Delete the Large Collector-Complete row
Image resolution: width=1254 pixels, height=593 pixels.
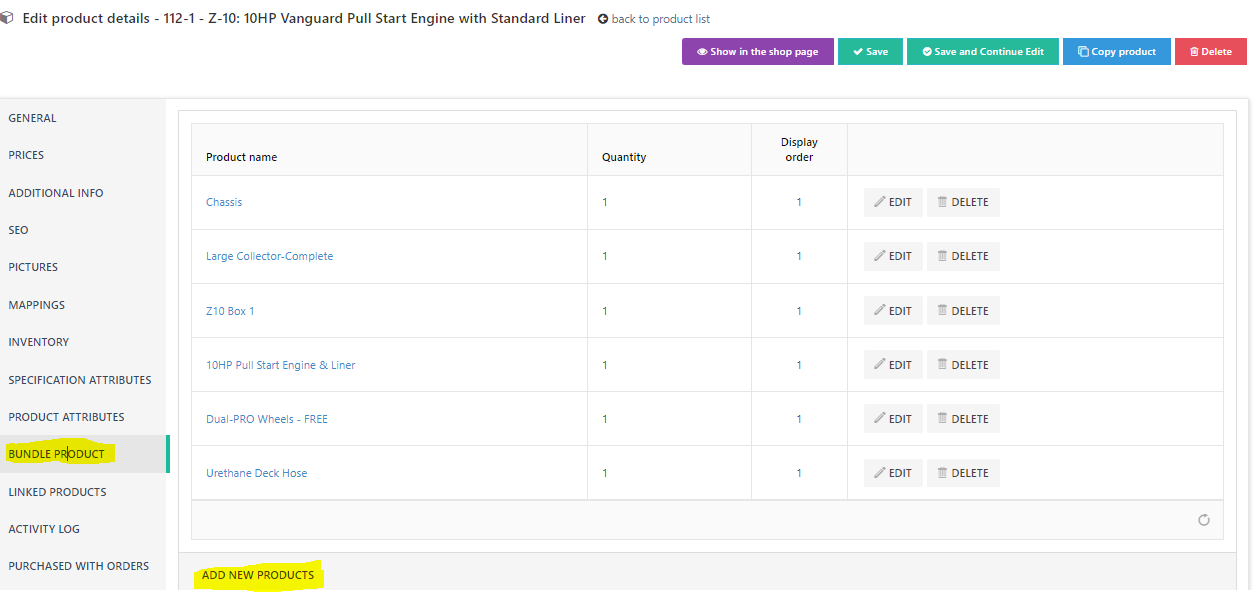962,256
